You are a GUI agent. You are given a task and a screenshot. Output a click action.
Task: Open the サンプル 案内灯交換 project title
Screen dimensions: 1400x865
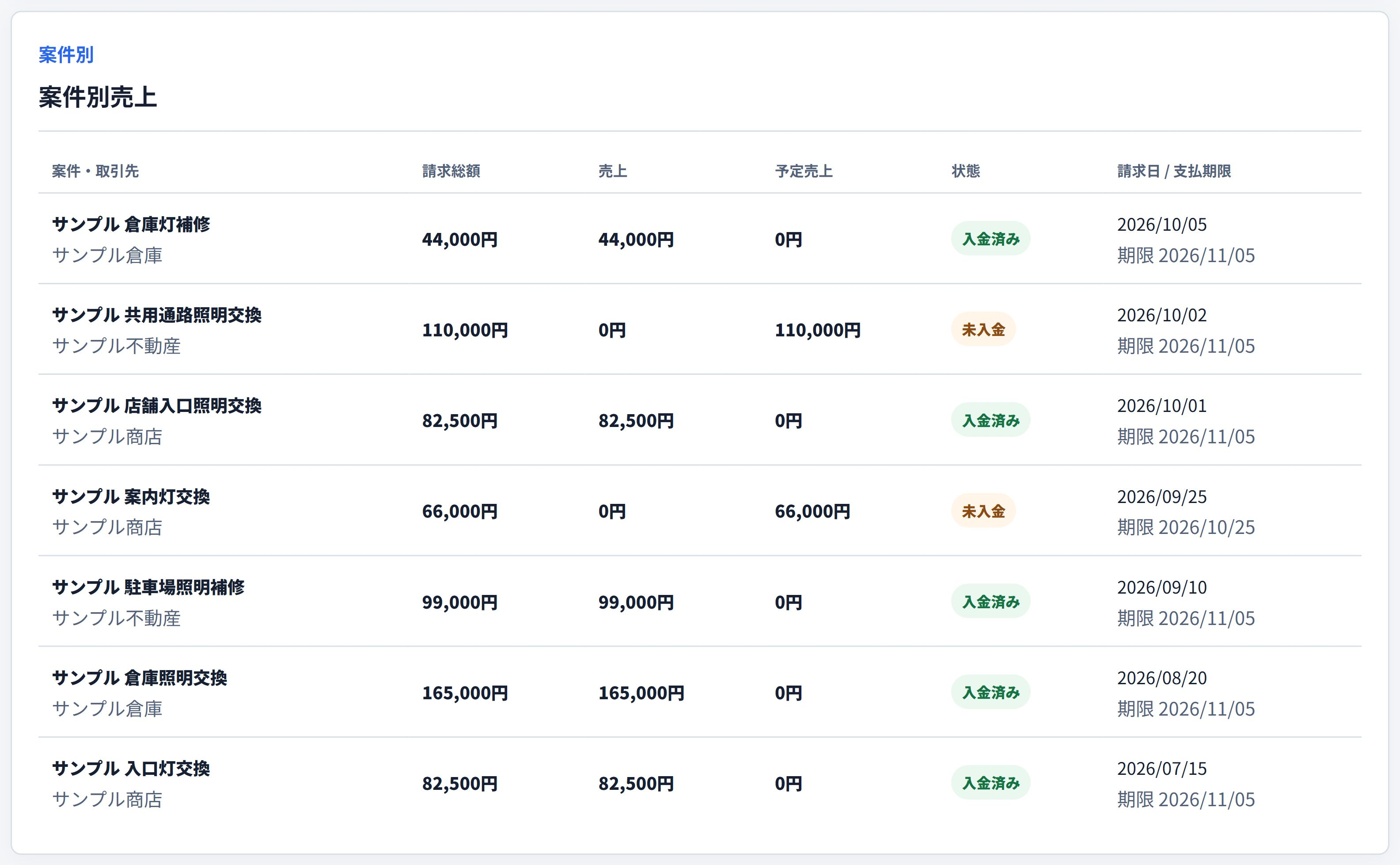[131, 496]
